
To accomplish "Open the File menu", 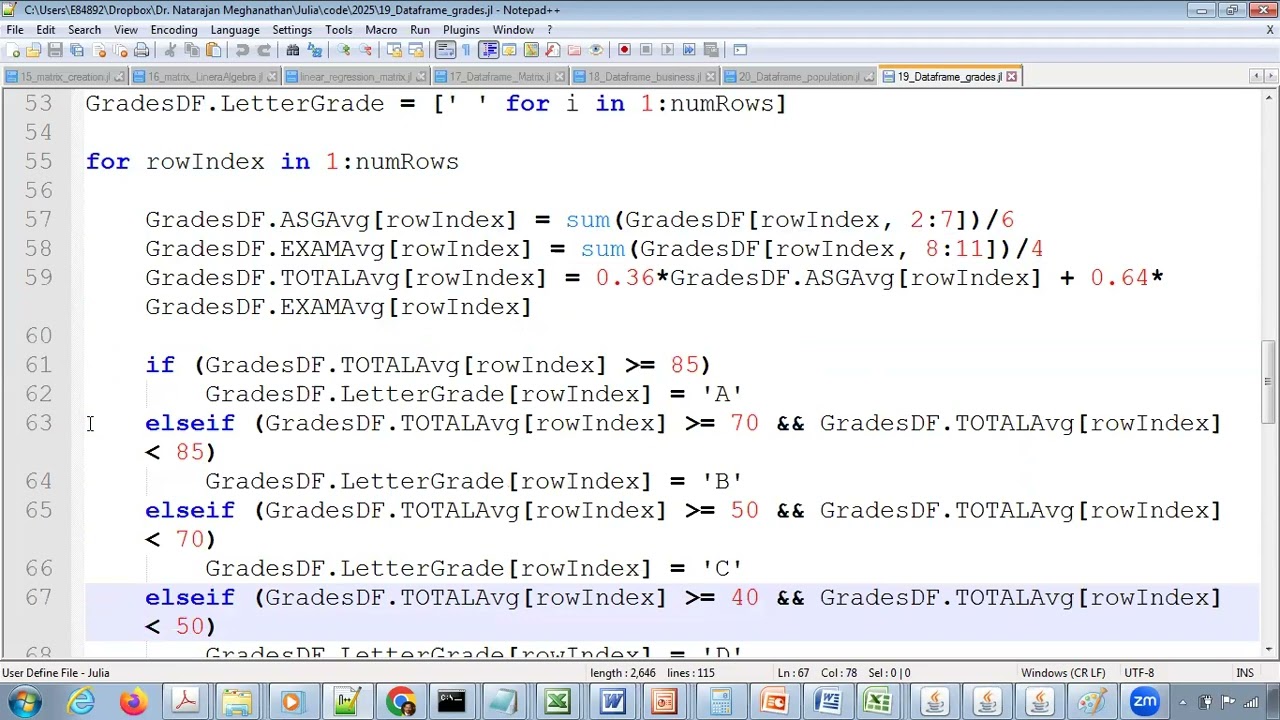I will pyautogui.click(x=15, y=30).
